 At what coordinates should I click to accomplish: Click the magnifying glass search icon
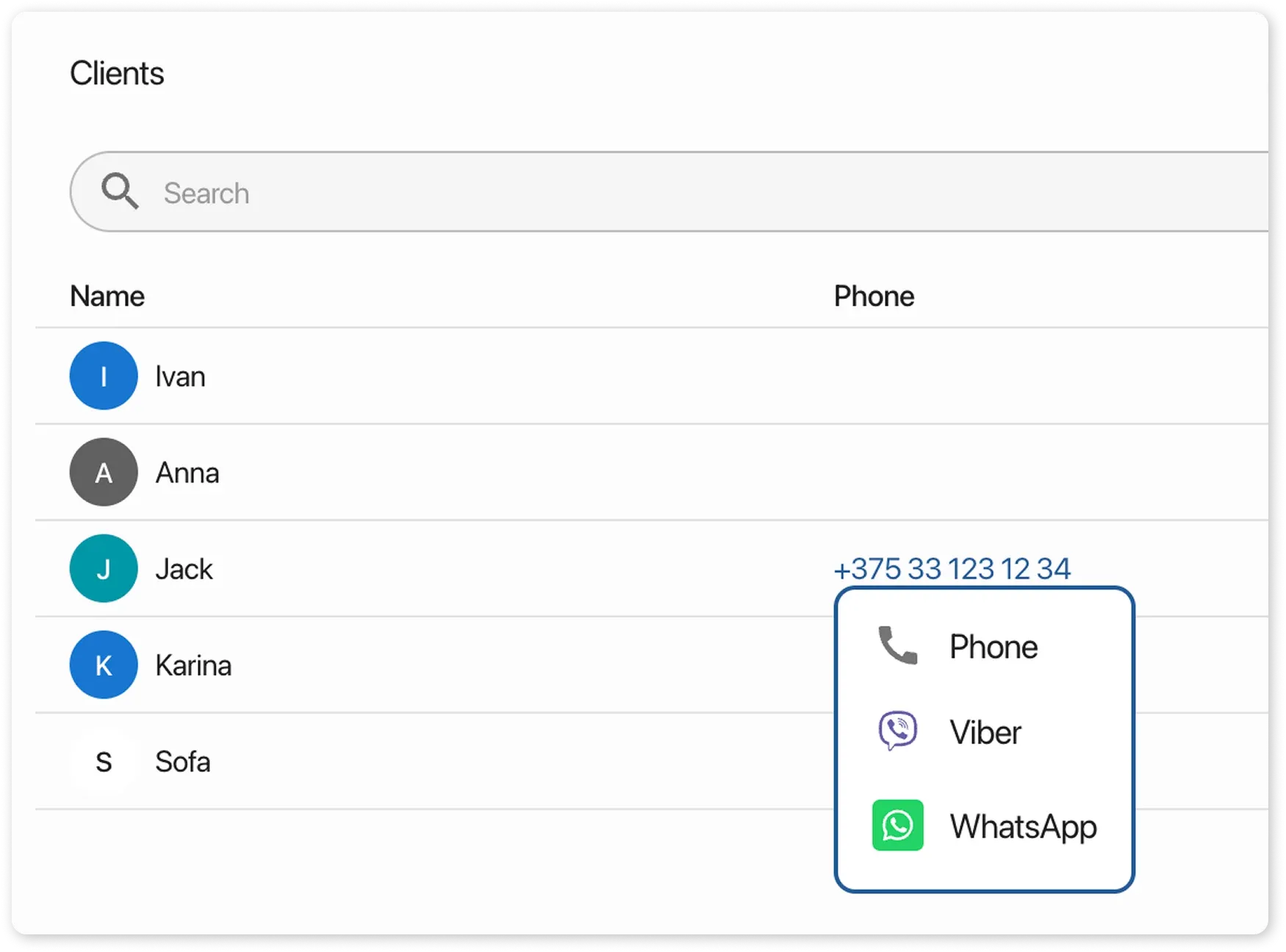[120, 192]
